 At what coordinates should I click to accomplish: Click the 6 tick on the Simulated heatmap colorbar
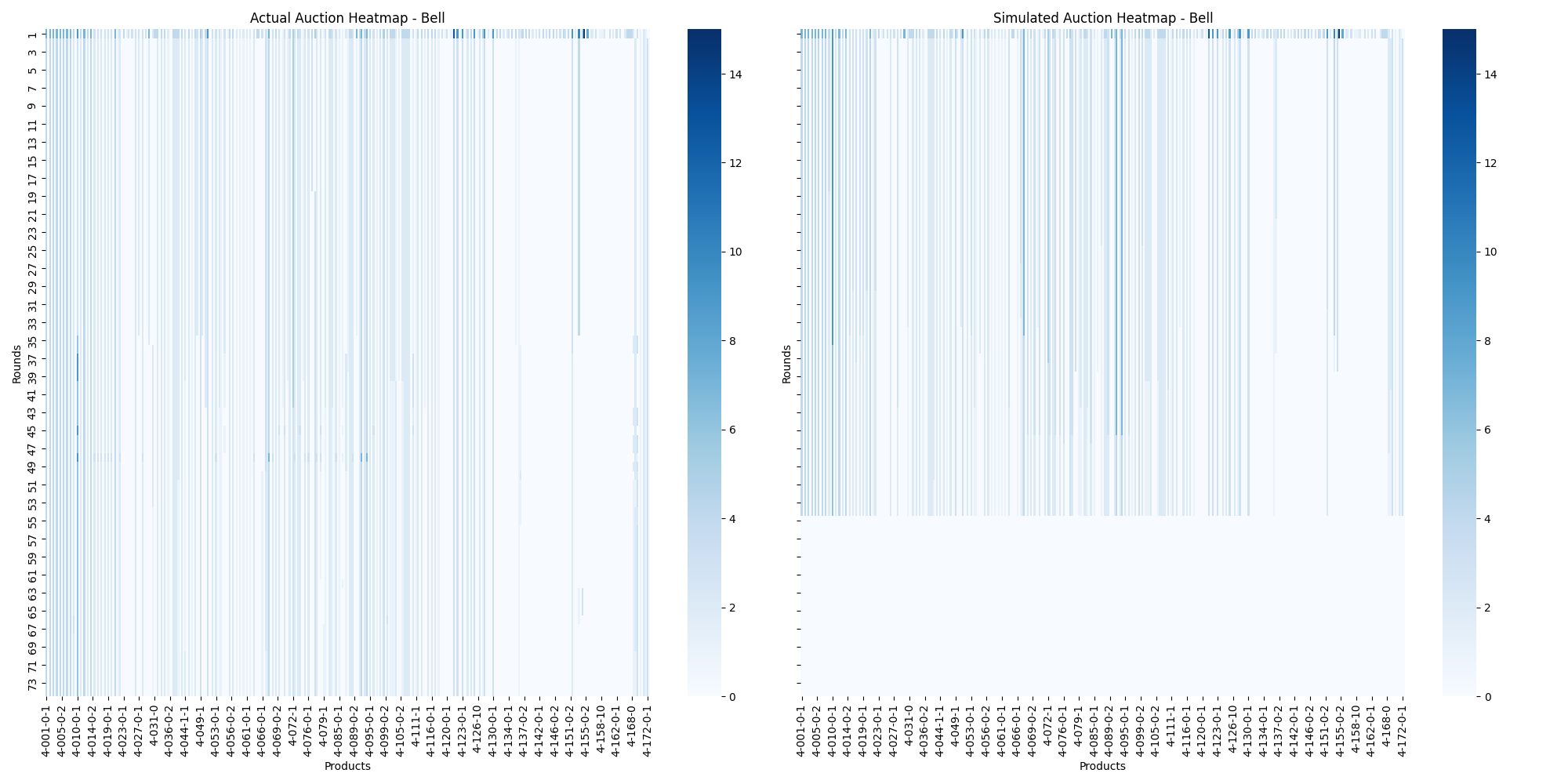pyautogui.click(x=1488, y=430)
